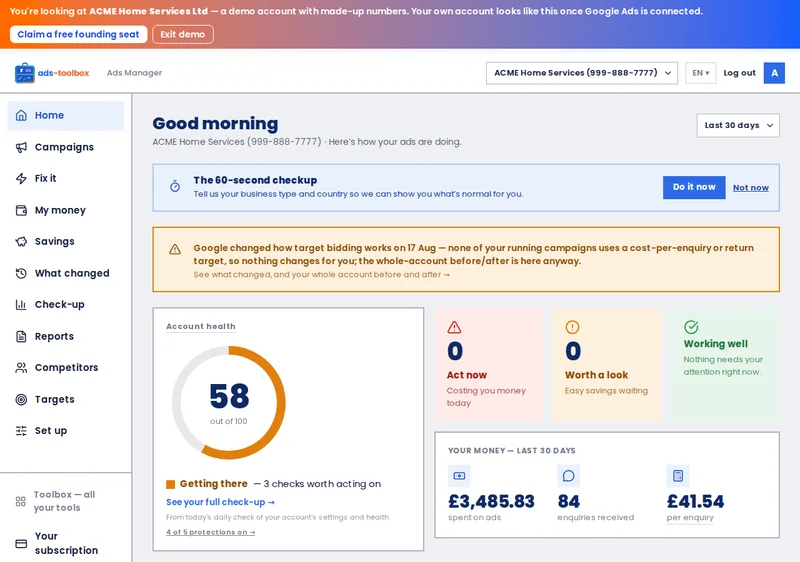Image resolution: width=800 pixels, height=562 pixels.
Task: Click the My money wallet icon
Action: coord(21,210)
